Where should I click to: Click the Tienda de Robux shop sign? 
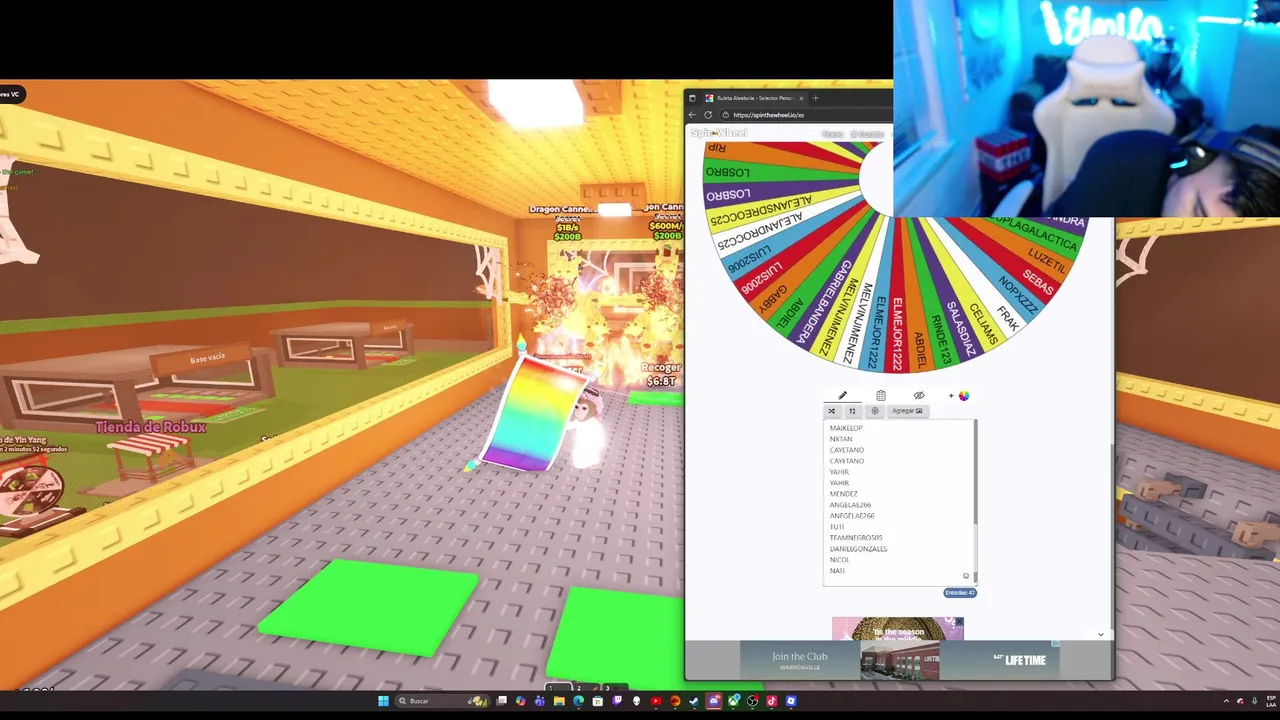[x=151, y=427]
